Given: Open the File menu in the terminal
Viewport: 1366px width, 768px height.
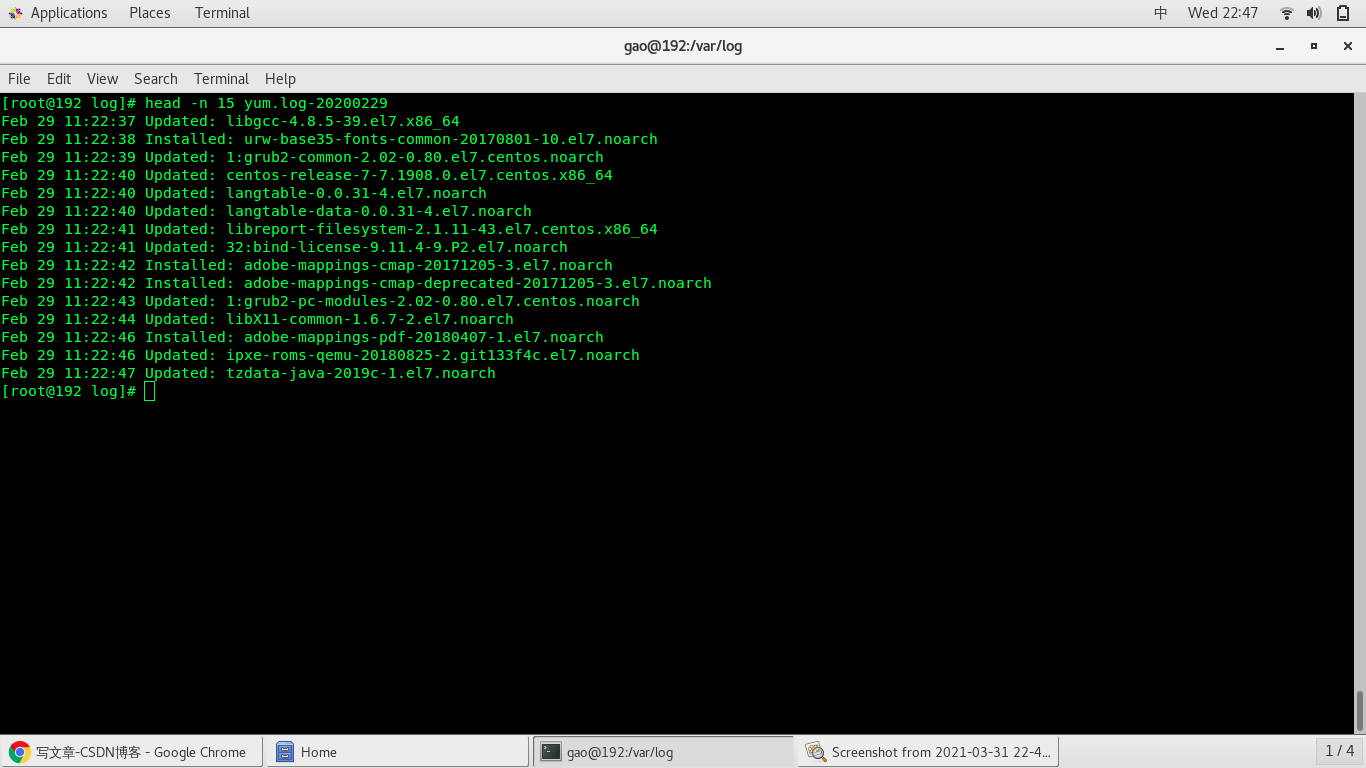Looking at the screenshot, I should (x=18, y=78).
